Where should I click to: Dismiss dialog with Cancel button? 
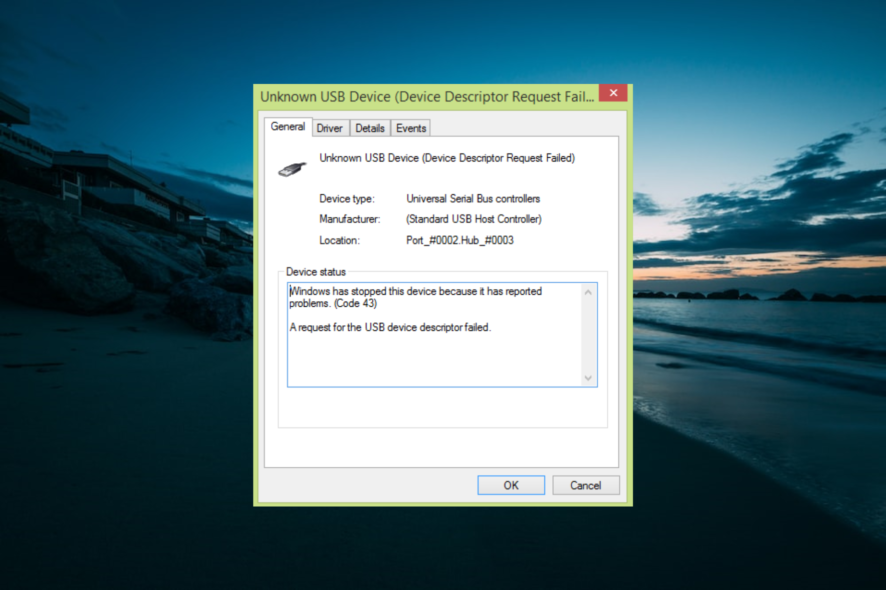point(585,485)
